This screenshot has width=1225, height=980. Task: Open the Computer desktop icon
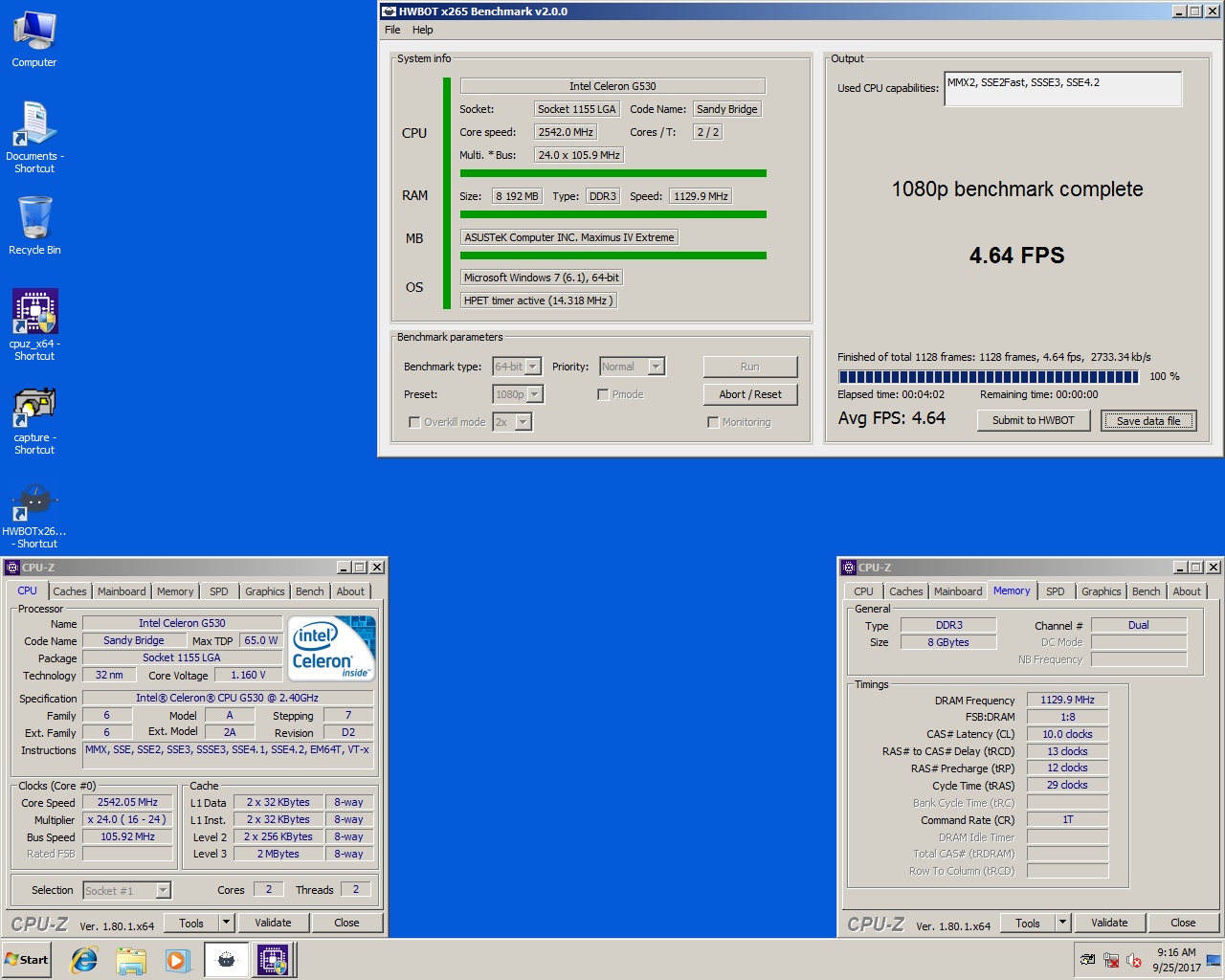(34, 40)
